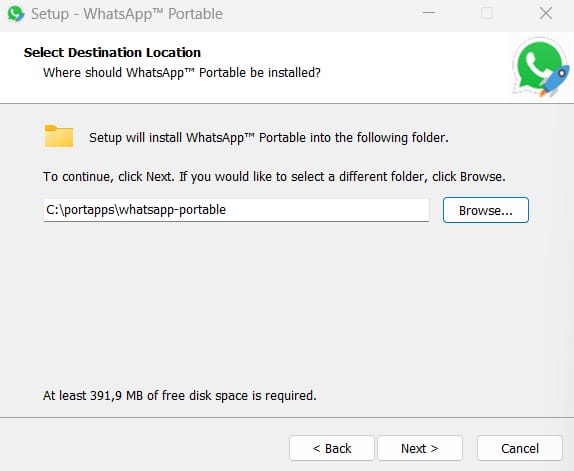The image size is (574, 471).
Task: Click the WhatsApp icon in title bar
Action: coord(16,14)
